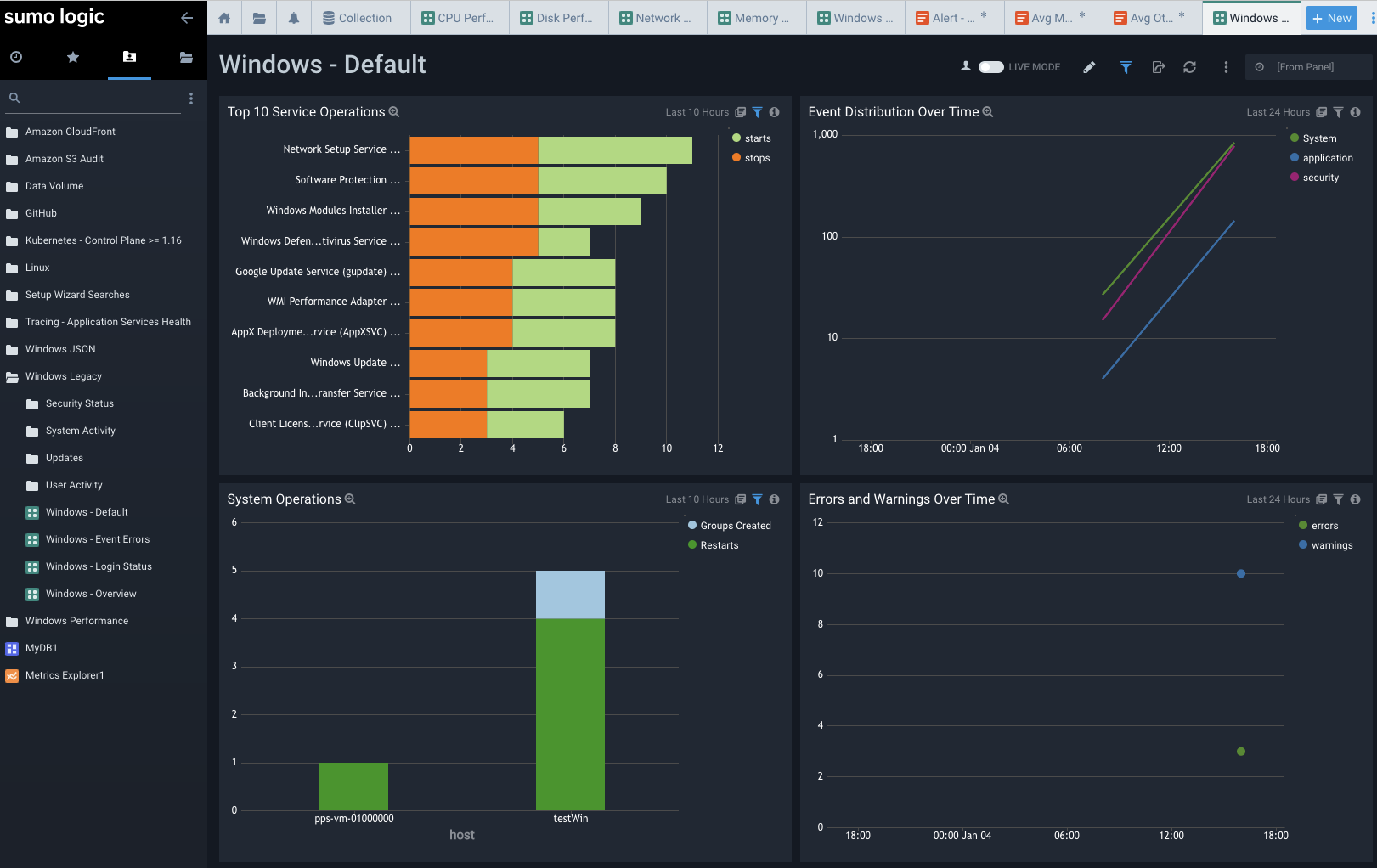Click the New tab button

1331,18
